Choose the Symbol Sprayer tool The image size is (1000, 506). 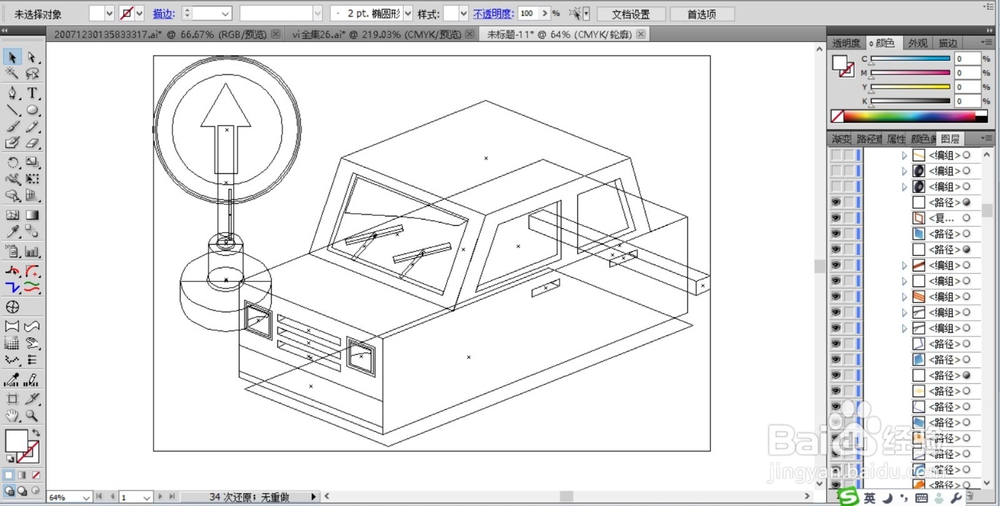point(12,251)
